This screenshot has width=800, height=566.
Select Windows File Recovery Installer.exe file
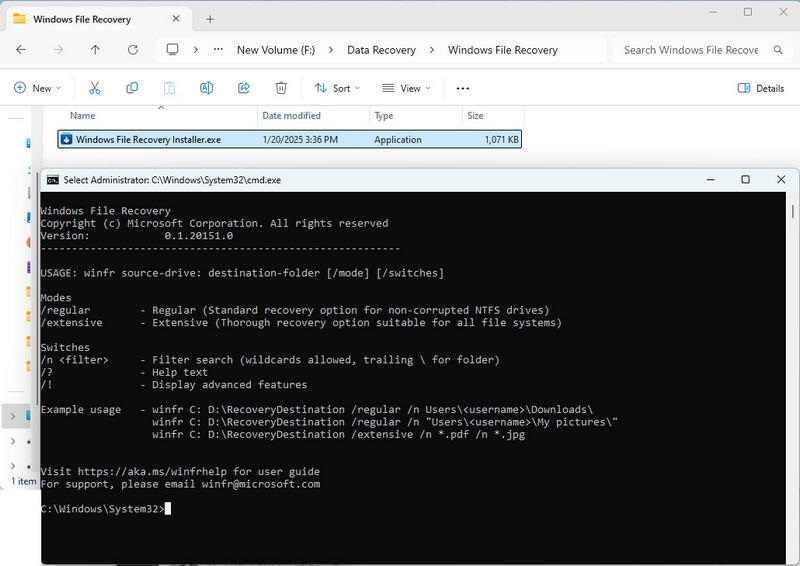click(148, 140)
